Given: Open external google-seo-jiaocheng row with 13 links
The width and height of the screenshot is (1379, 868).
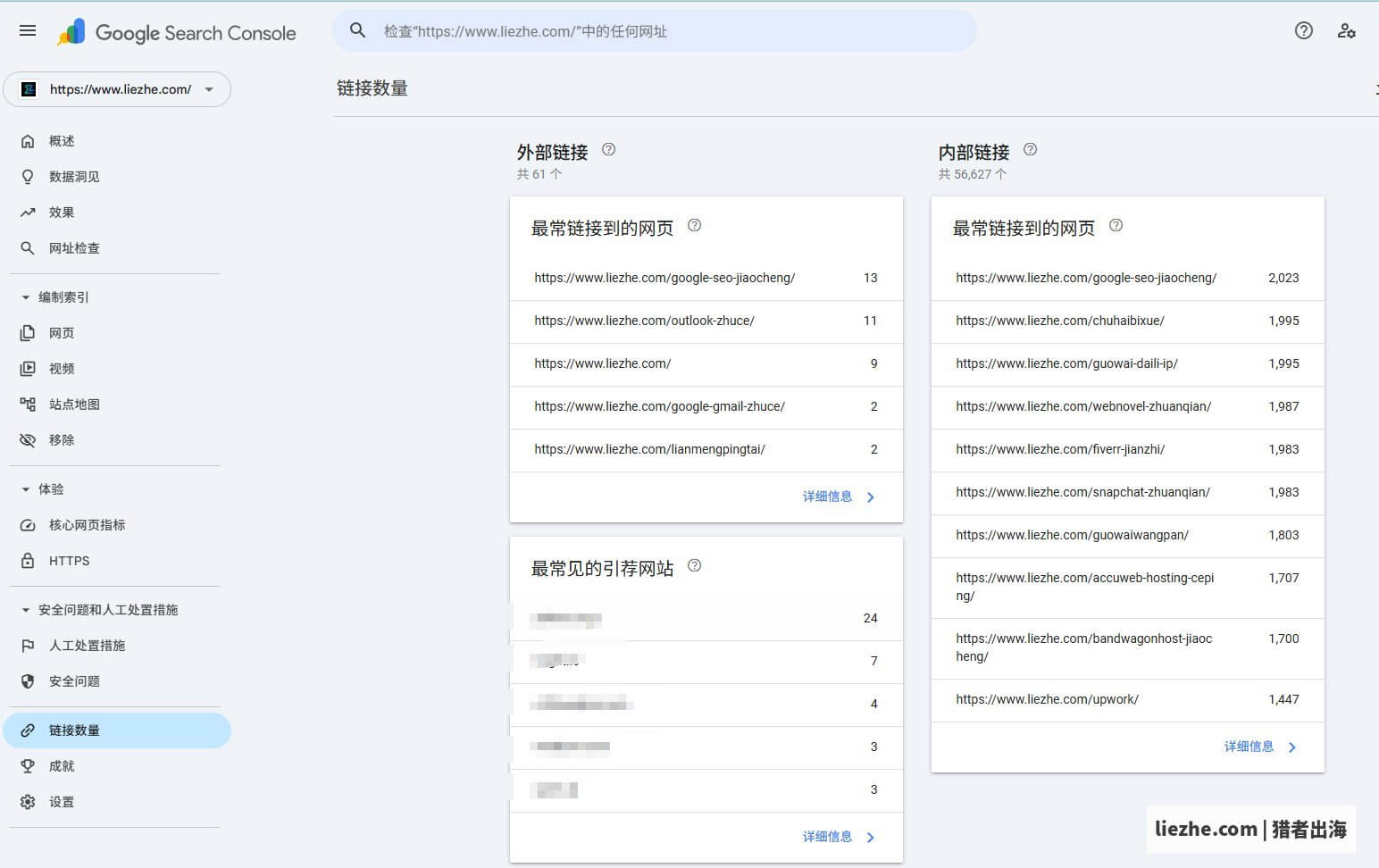Looking at the screenshot, I should (x=706, y=279).
